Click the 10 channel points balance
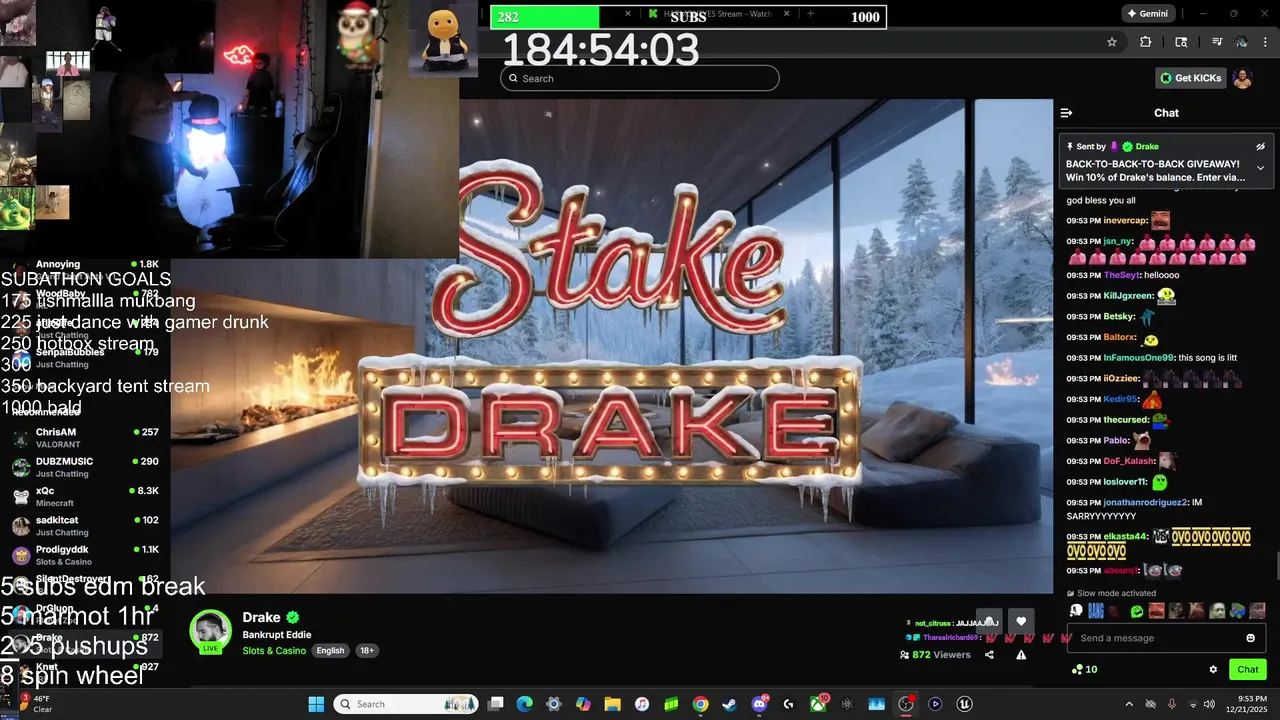 point(1084,670)
